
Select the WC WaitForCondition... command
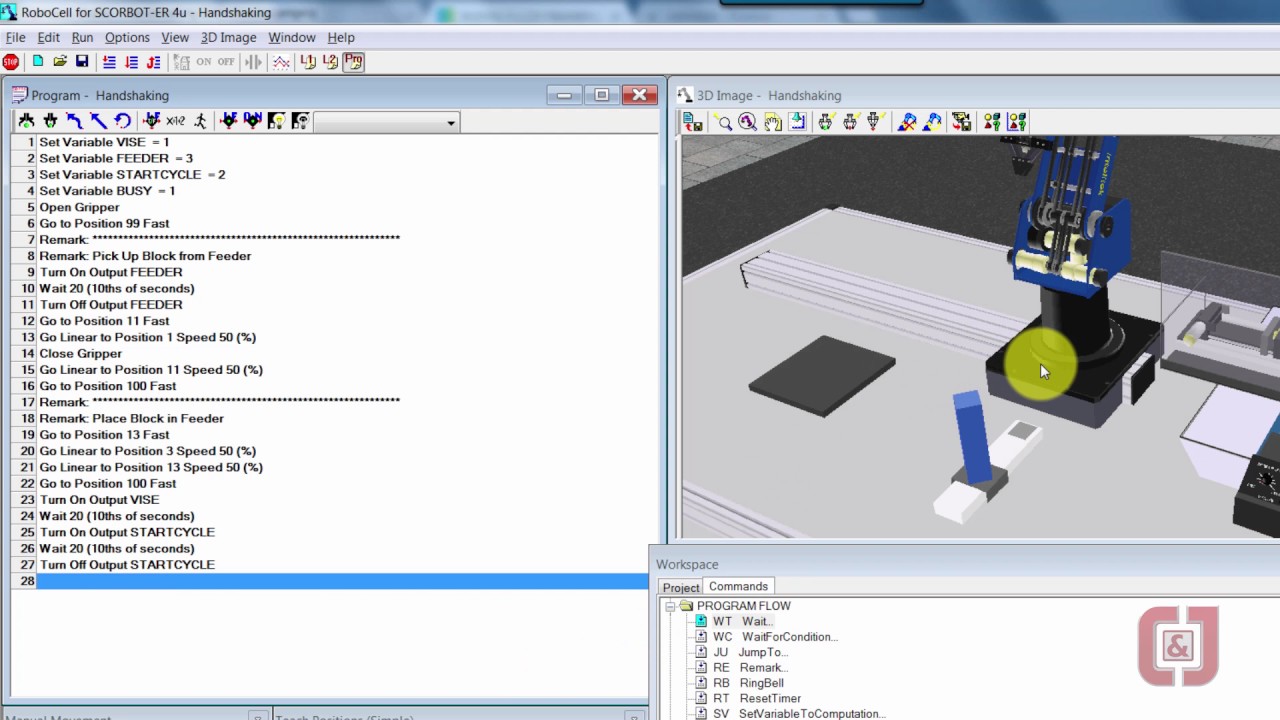[x=775, y=637]
